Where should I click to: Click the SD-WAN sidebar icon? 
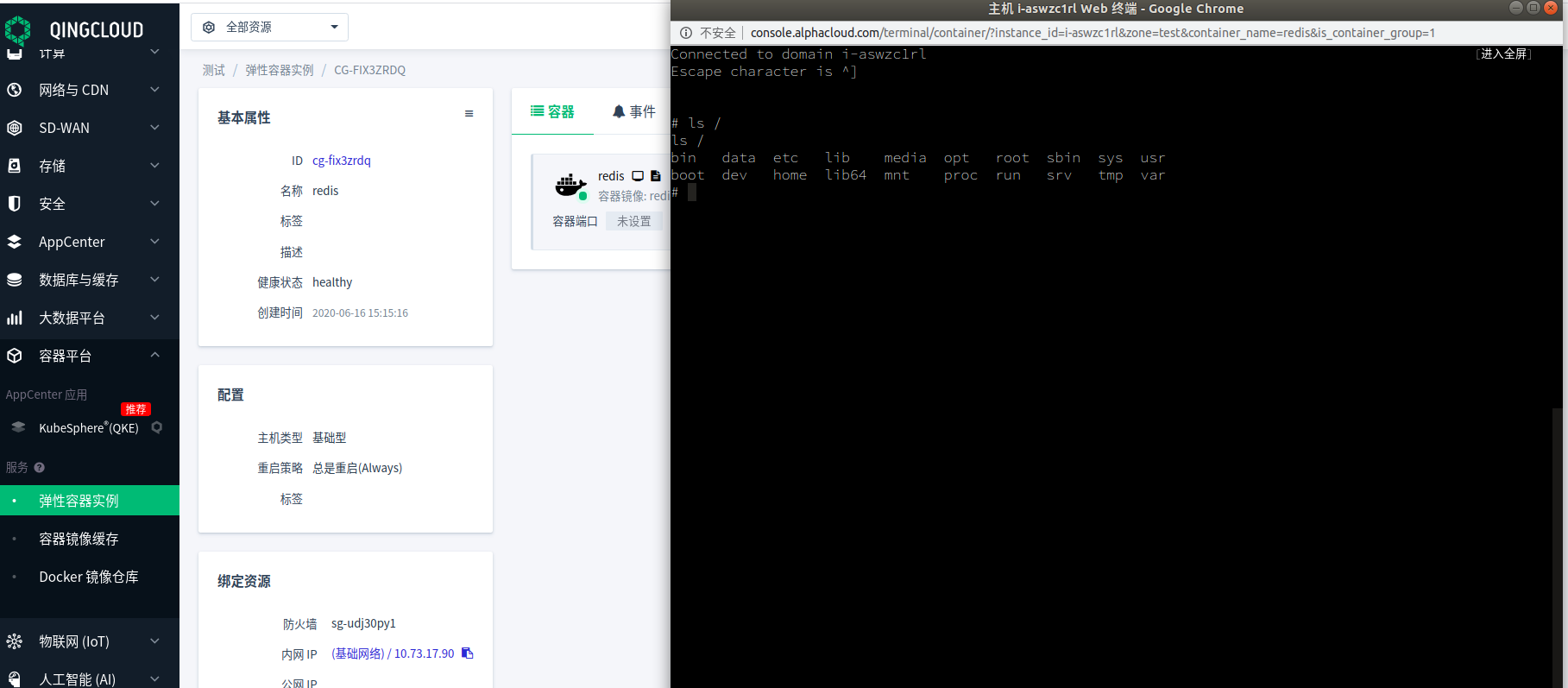(15, 128)
